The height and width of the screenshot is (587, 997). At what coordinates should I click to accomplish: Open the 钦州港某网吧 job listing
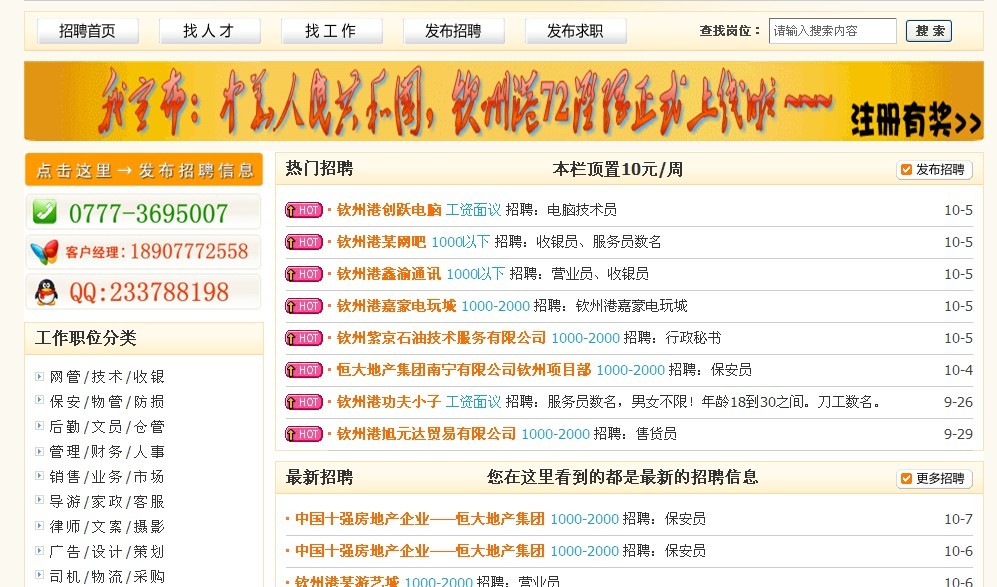pos(382,242)
